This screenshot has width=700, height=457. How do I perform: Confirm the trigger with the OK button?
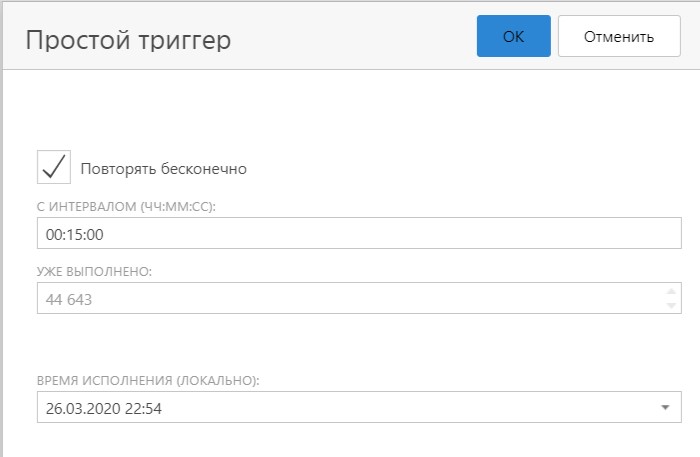[x=513, y=36]
